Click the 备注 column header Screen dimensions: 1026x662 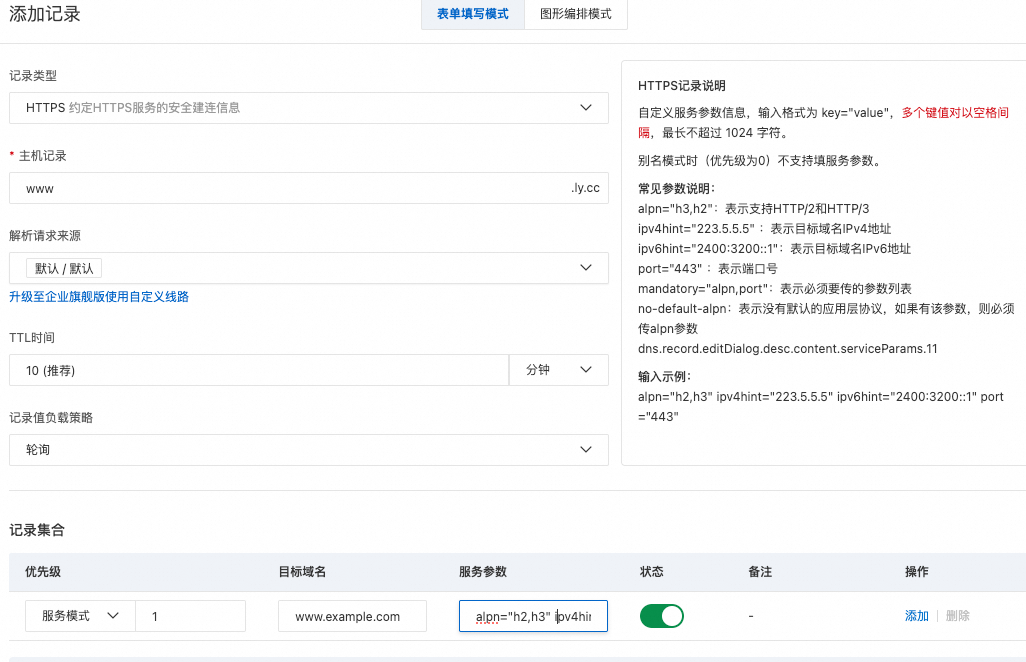point(760,572)
